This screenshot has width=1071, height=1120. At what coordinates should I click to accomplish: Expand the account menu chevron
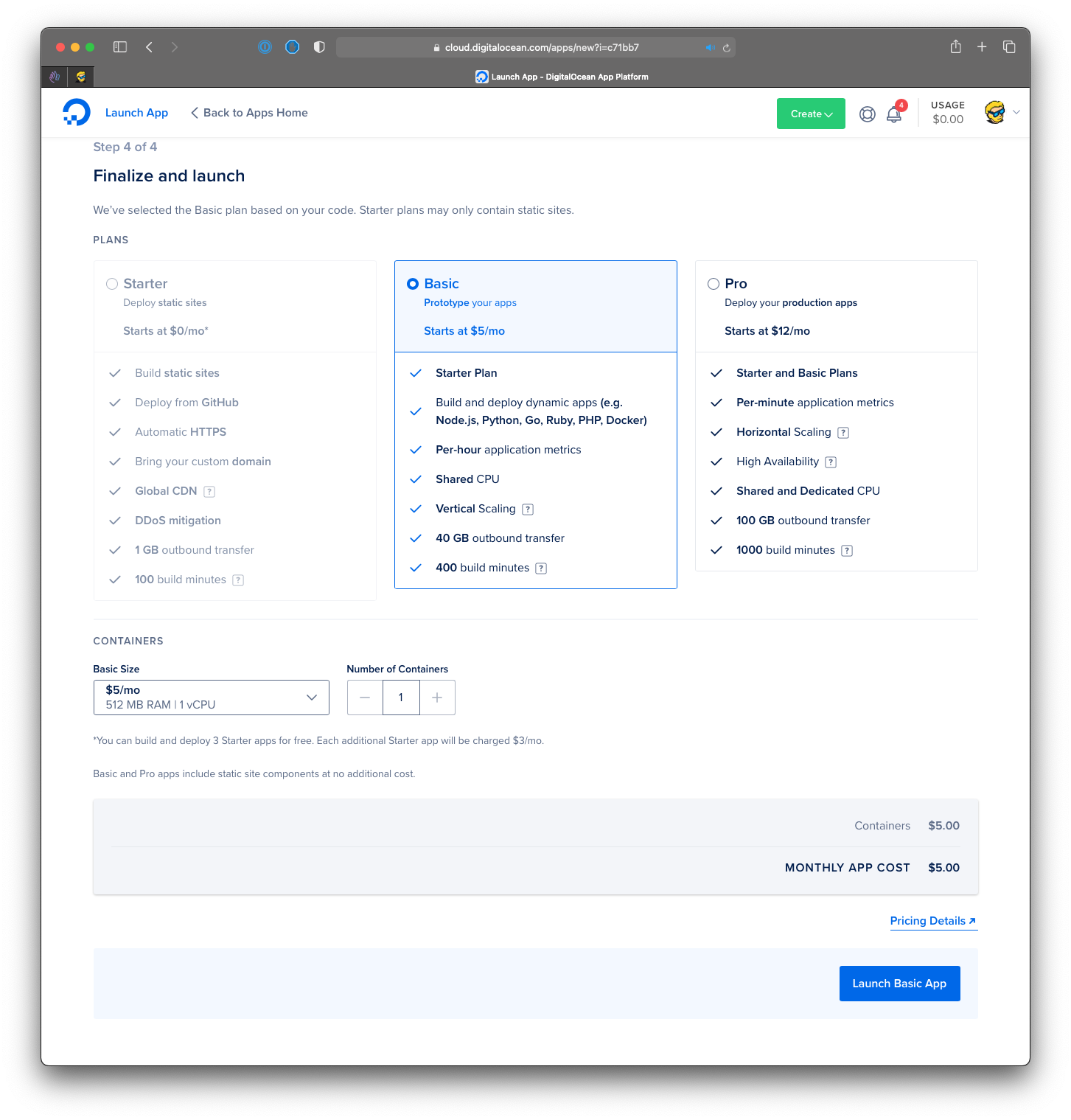[1016, 113]
